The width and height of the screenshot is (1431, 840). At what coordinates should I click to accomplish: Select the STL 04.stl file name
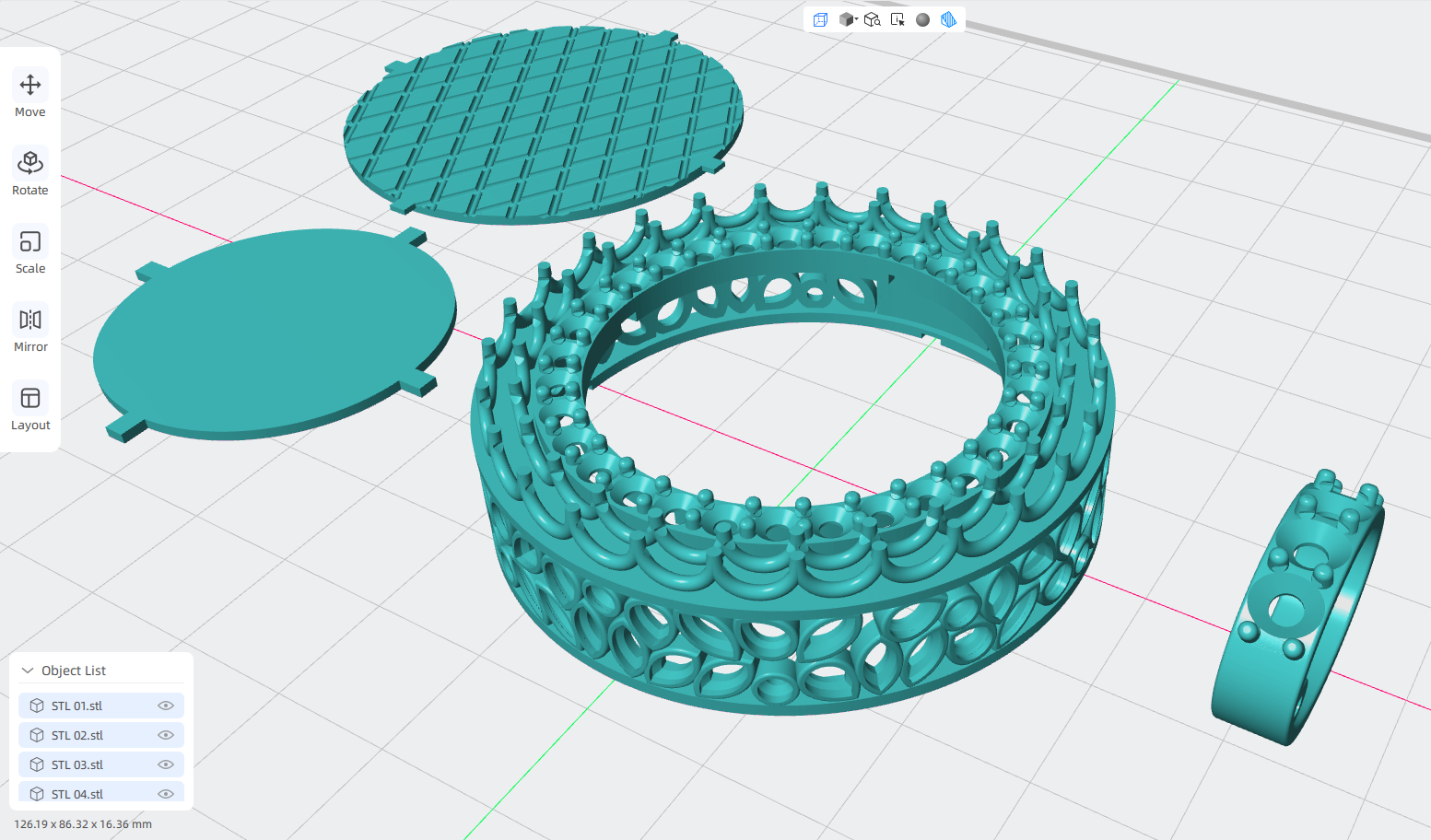[x=77, y=794]
